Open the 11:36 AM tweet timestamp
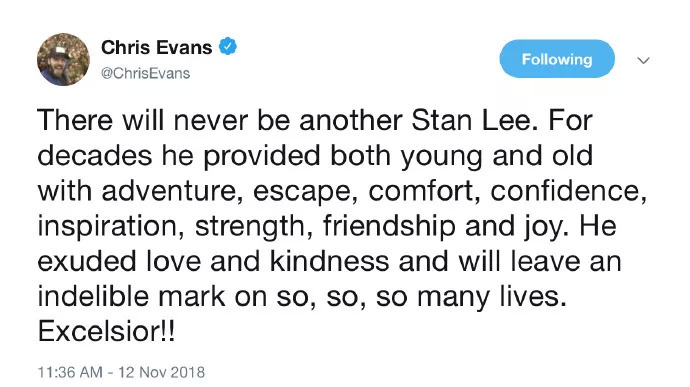This screenshot has height=387, width=690. [x=70, y=372]
